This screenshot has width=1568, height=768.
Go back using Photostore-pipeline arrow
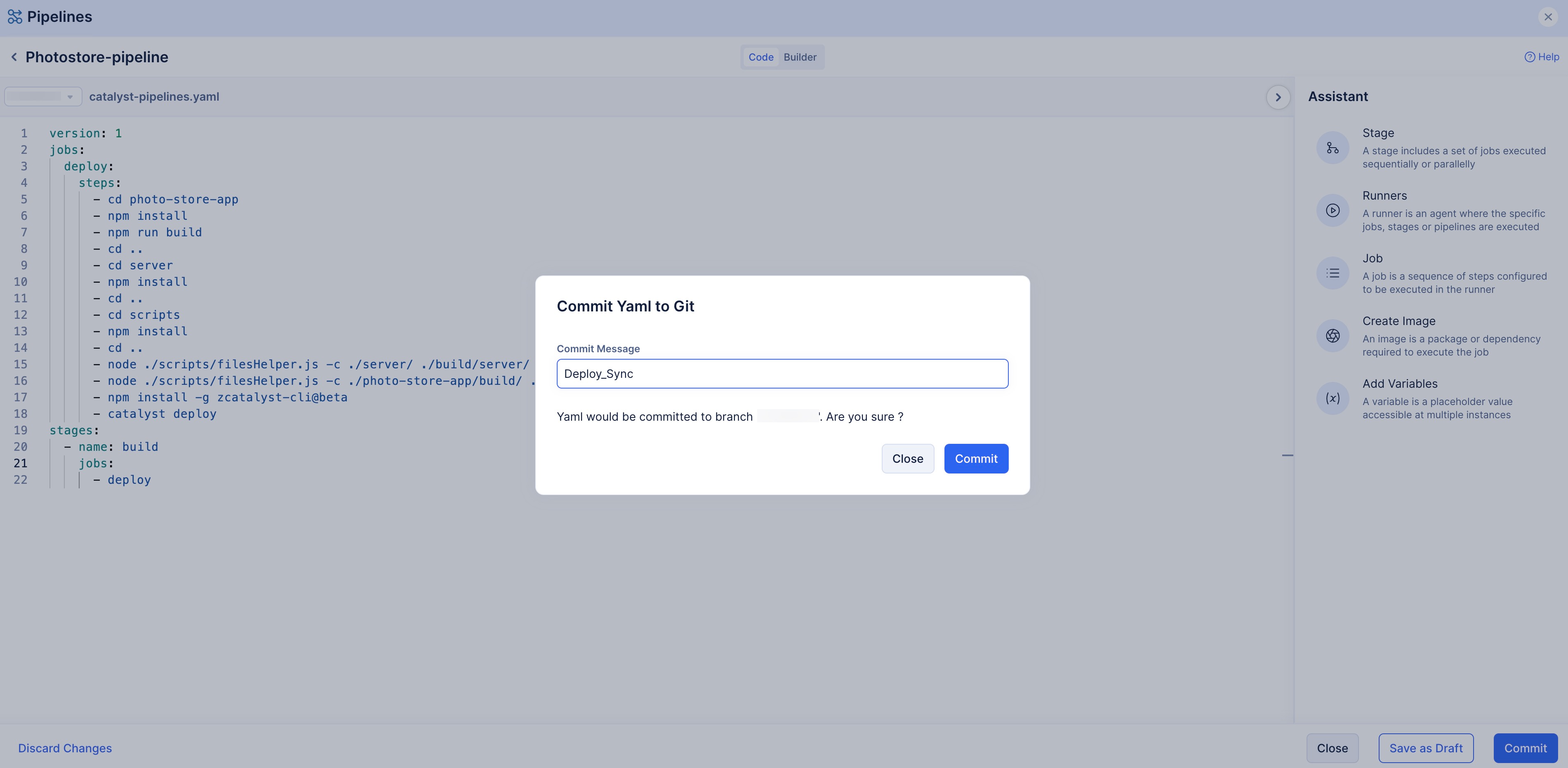click(14, 57)
